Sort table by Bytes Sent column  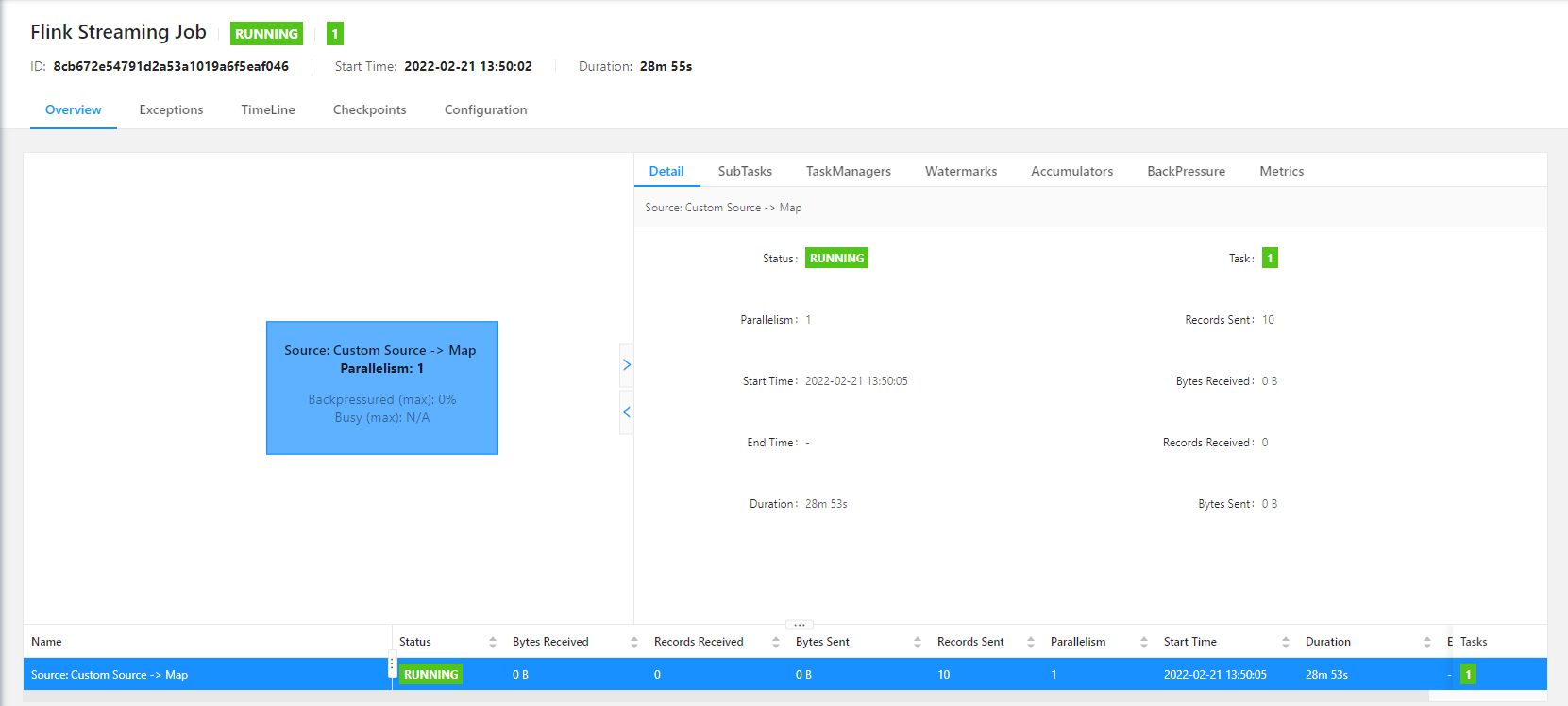(918, 642)
